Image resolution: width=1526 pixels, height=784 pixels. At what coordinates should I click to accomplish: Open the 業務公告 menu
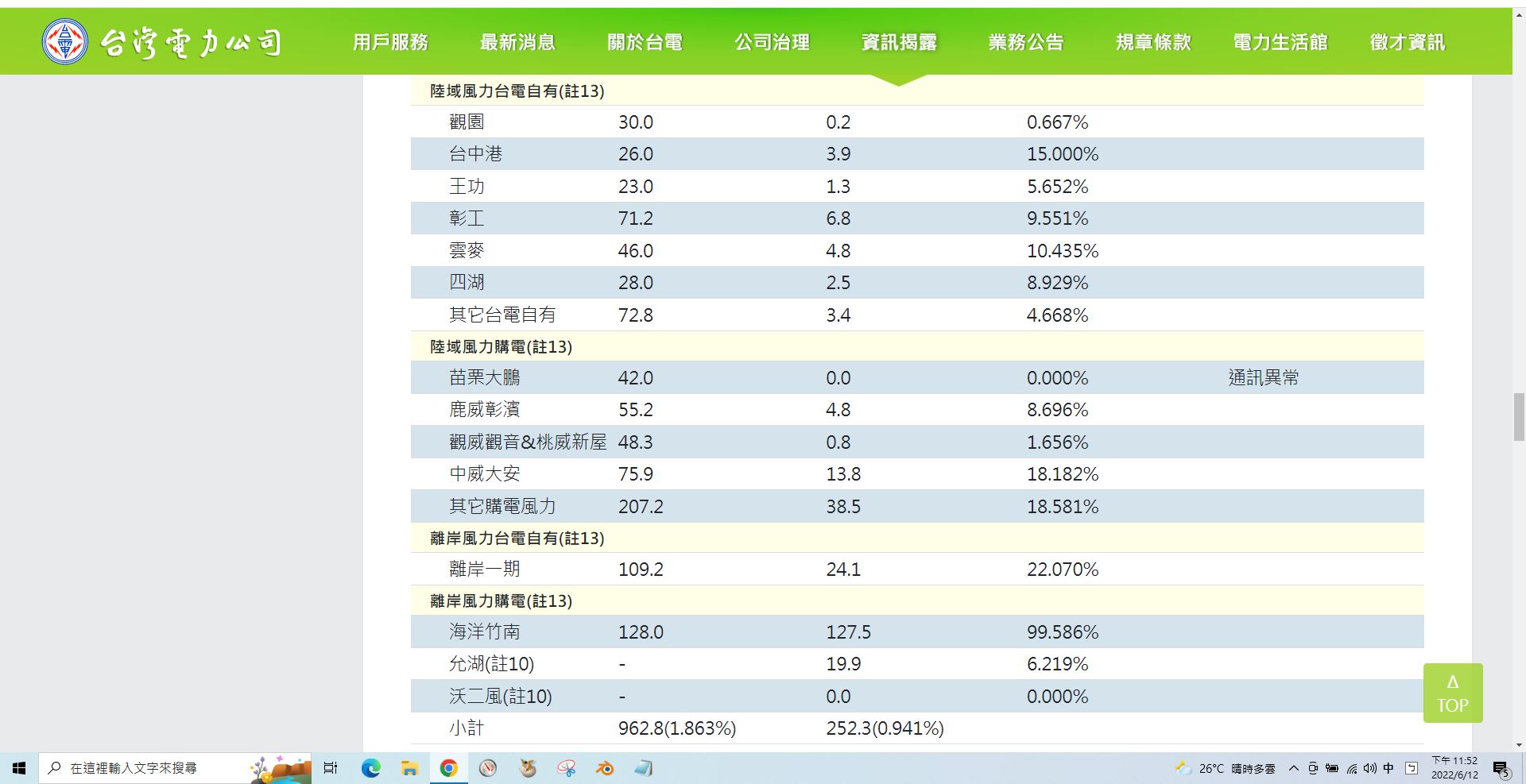(1026, 42)
